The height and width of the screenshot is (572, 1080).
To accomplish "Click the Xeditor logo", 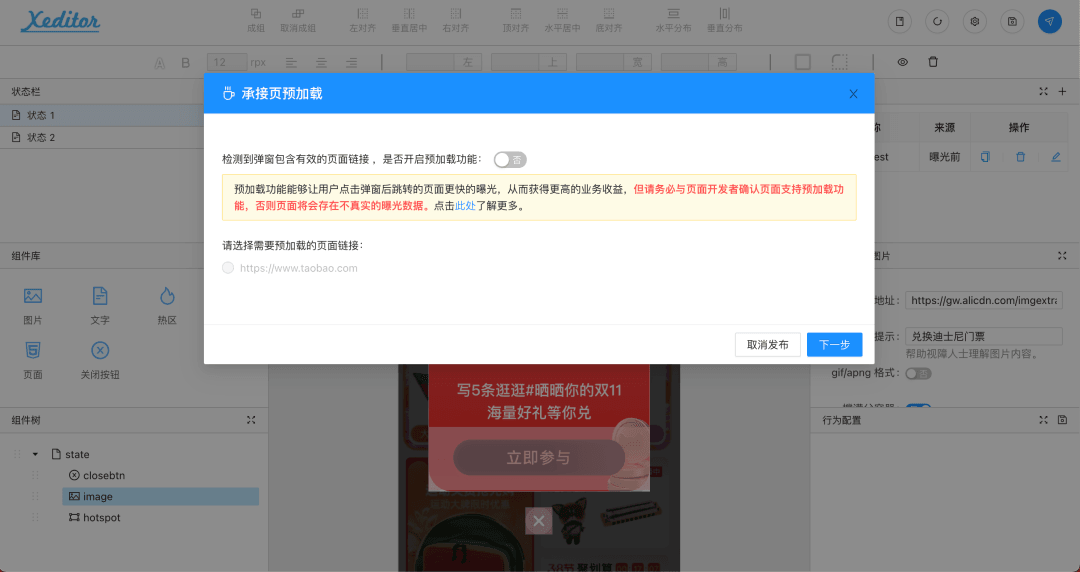I will click(61, 21).
